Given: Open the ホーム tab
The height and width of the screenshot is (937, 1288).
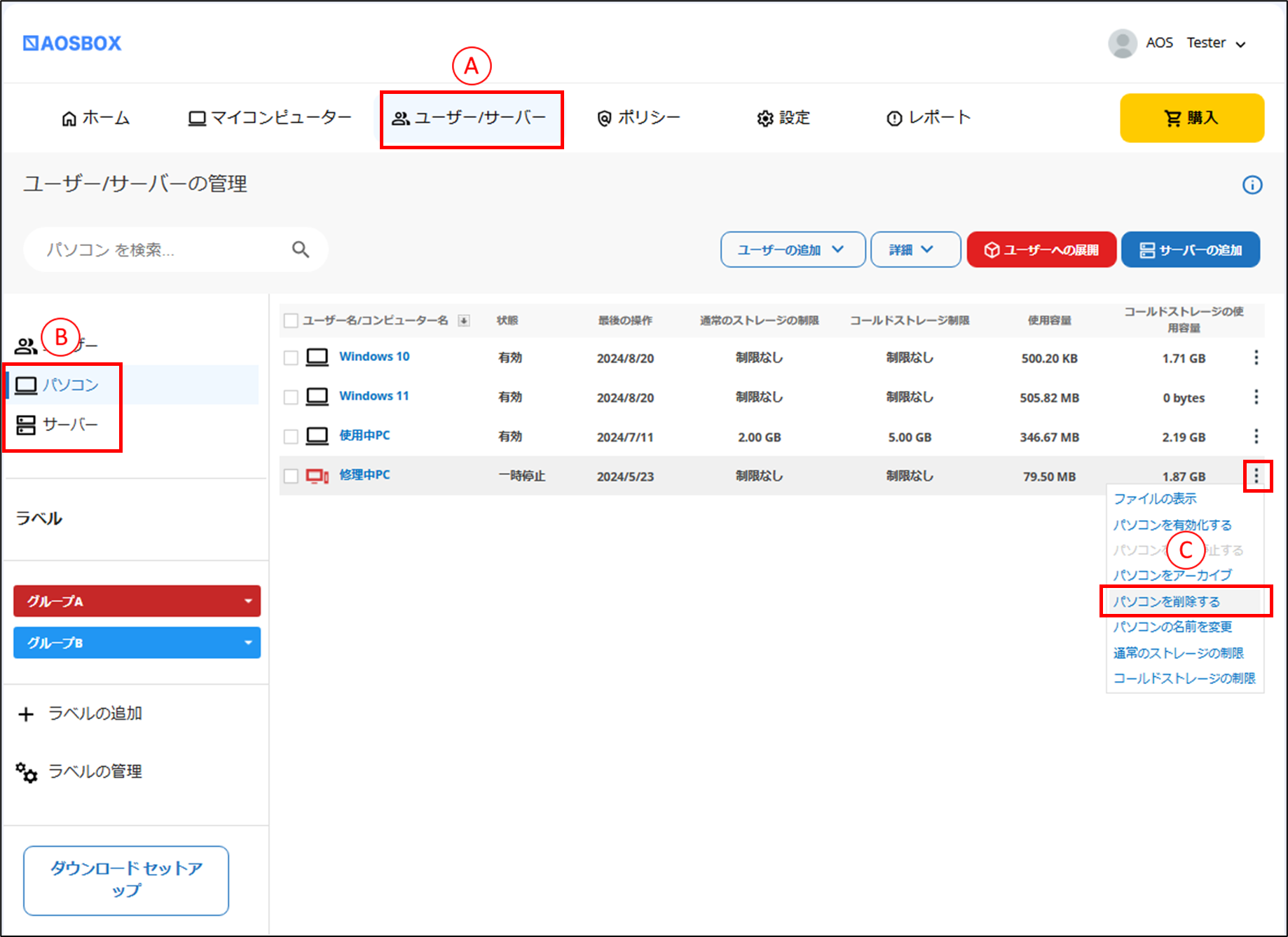Looking at the screenshot, I should tap(96, 118).
